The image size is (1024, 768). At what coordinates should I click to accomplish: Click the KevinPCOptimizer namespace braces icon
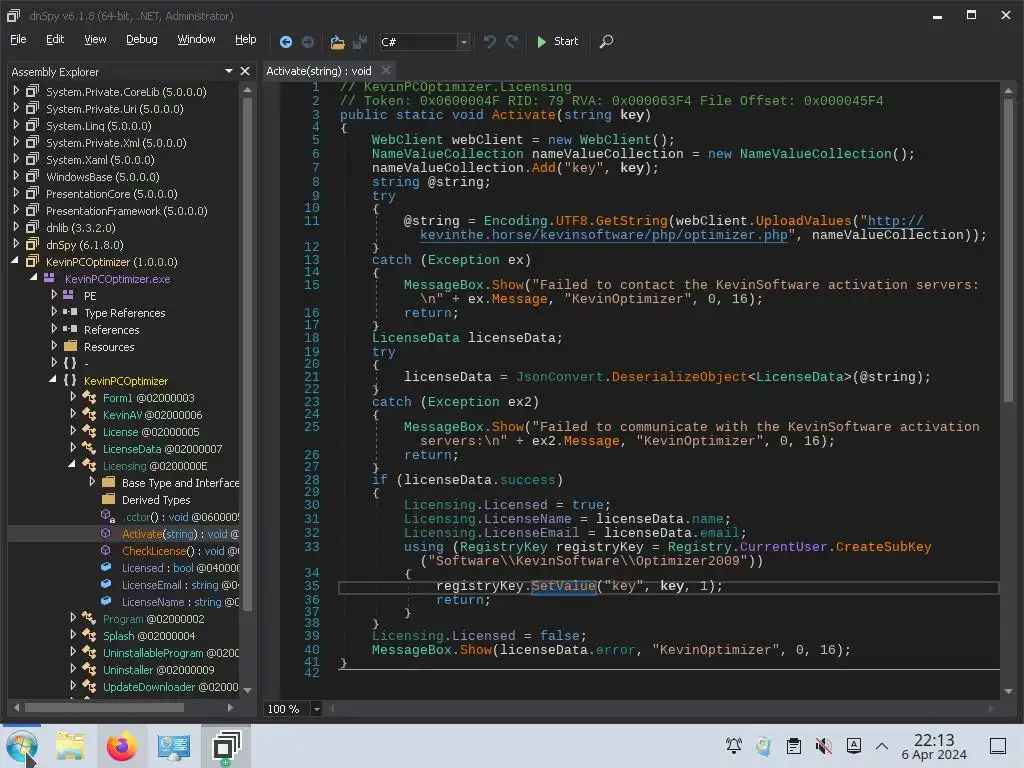[x=70, y=380]
